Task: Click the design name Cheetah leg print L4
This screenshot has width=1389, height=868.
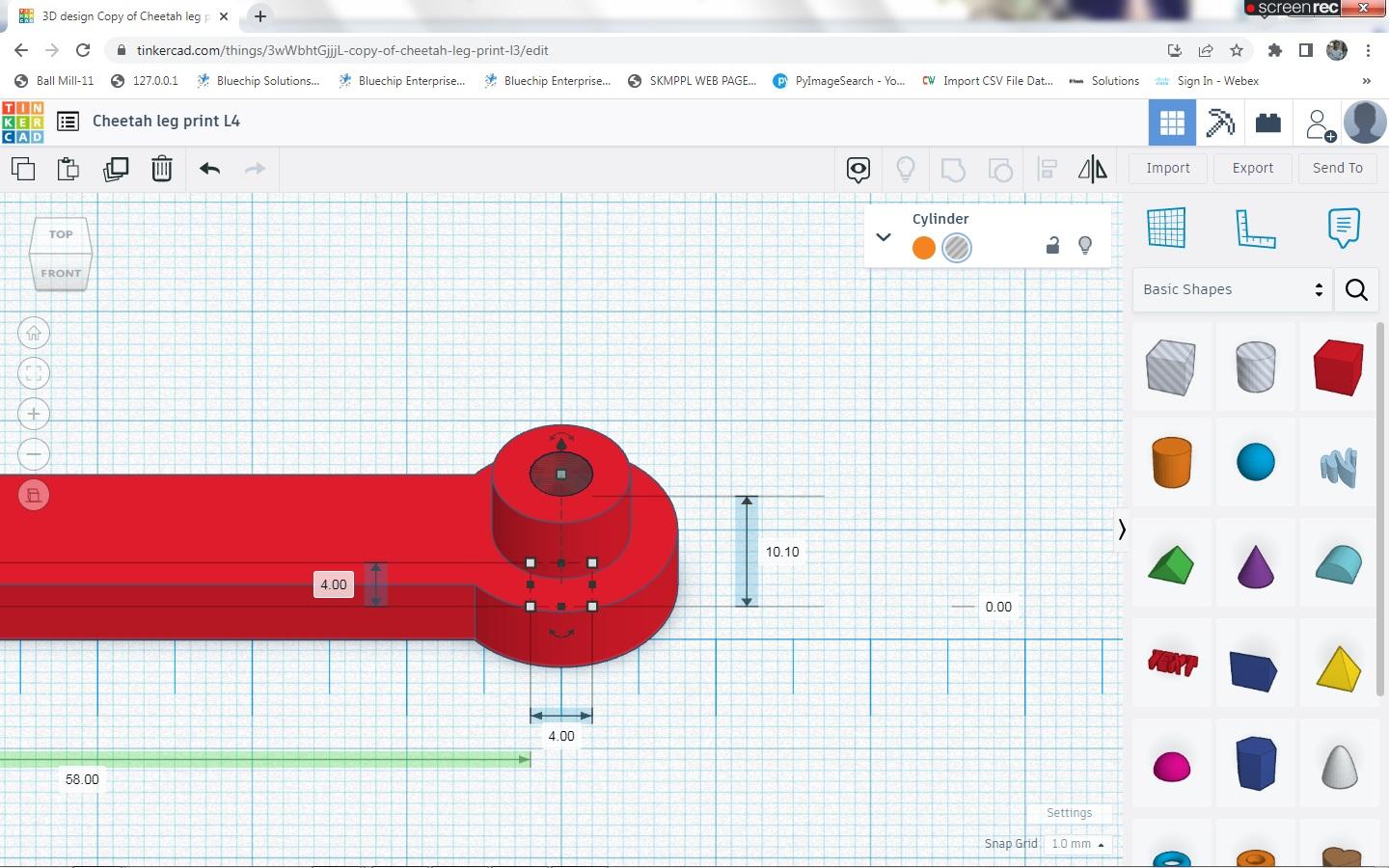Action: [166, 122]
